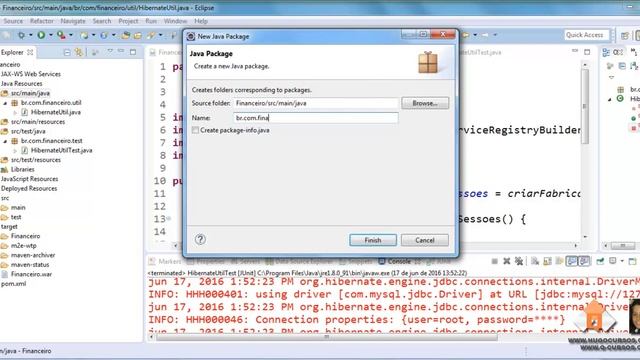Screen dimensions: 640x360
Task: Click the Open Task folder toolbar icon
Action: click(x=138, y=36)
